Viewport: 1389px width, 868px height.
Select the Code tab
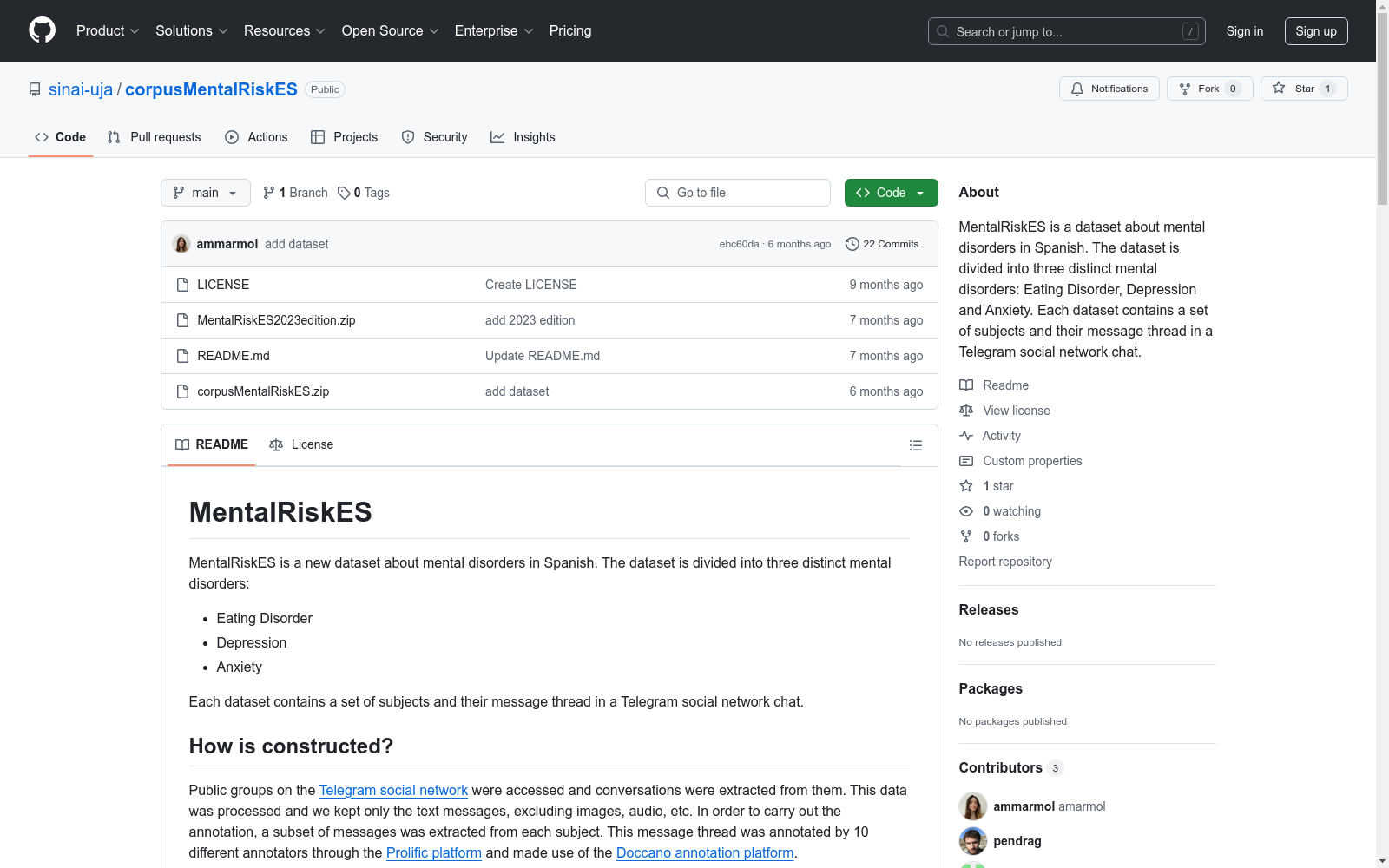coord(60,137)
